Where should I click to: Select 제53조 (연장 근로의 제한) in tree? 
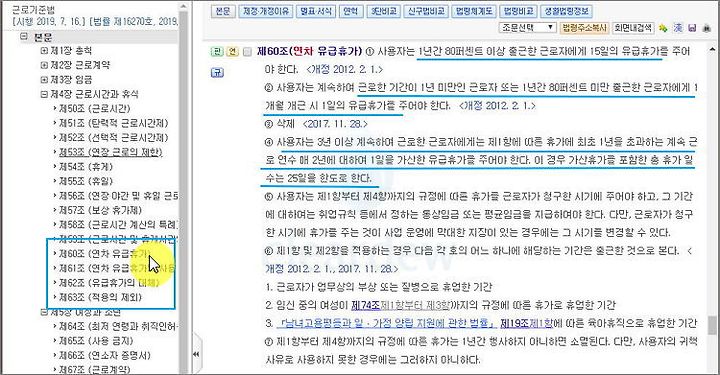pyautogui.click(x=111, y=152)
